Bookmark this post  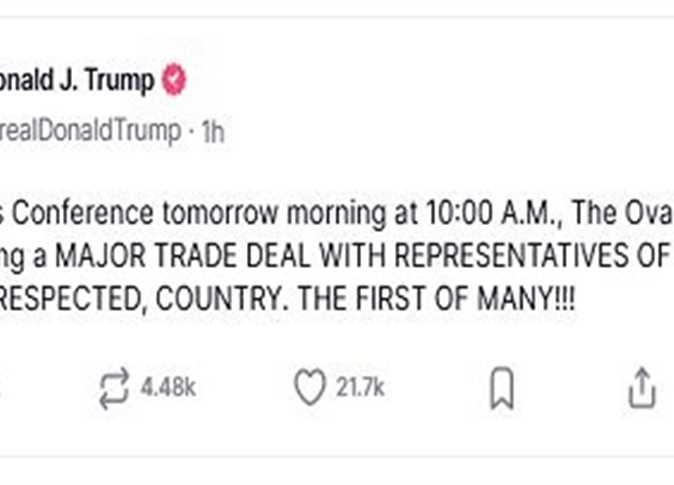tap(500, 388)
